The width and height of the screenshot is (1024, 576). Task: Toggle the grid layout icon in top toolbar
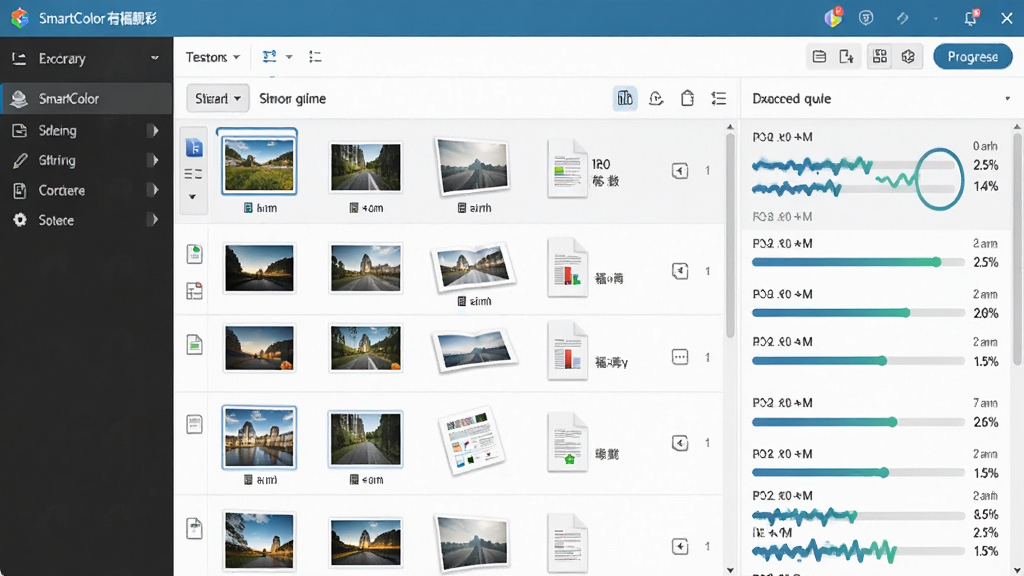point(880,56)
